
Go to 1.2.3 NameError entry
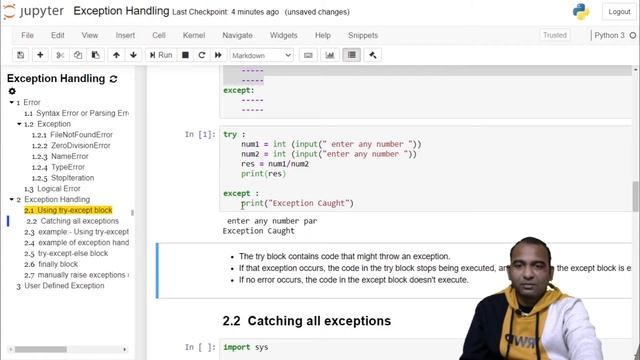point(60,156)
